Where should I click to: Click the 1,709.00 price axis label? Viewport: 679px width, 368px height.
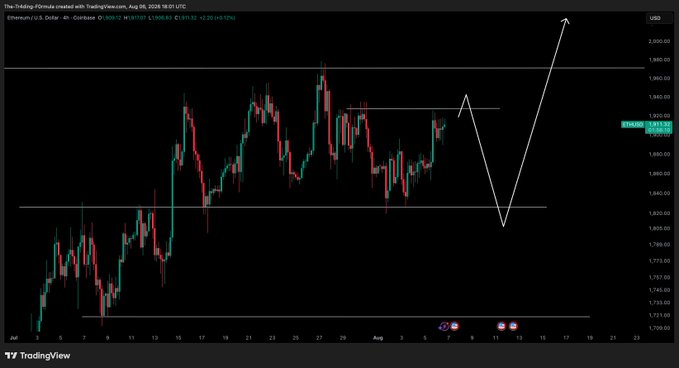[659, 328]
